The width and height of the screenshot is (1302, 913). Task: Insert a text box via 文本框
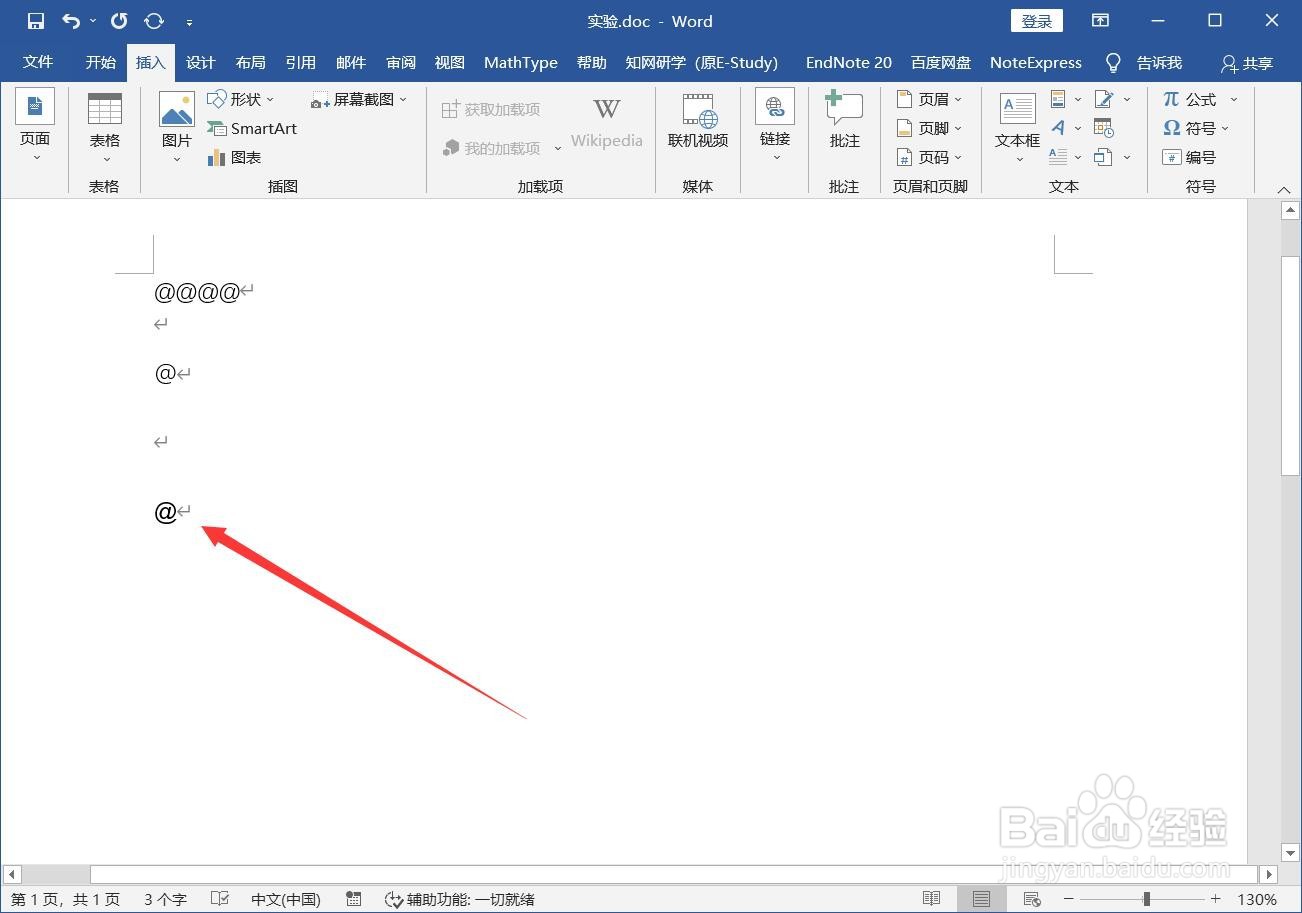(x=1018, y=128)
